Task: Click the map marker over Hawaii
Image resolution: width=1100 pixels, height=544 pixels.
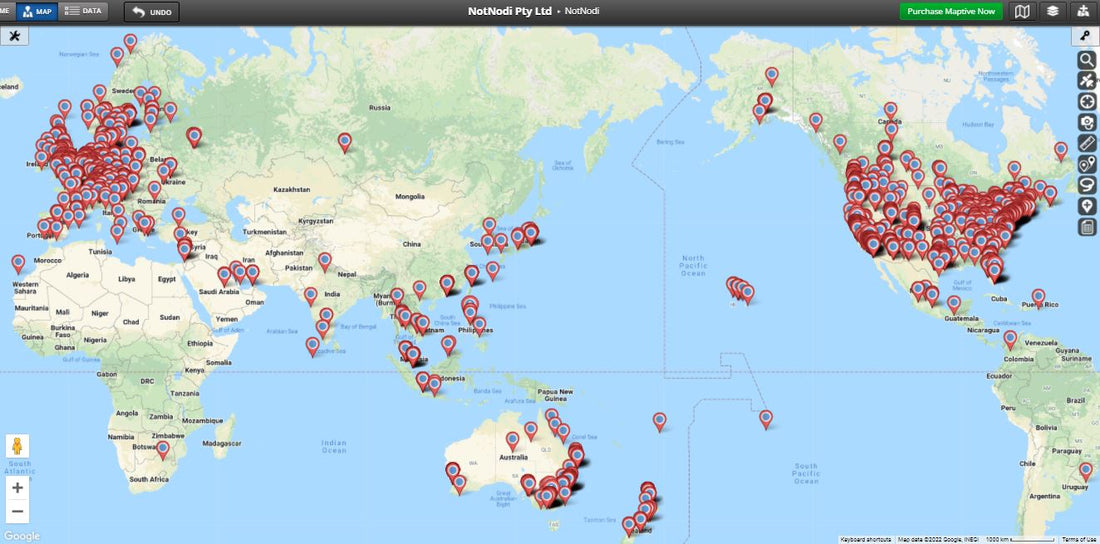Action: 740,289
